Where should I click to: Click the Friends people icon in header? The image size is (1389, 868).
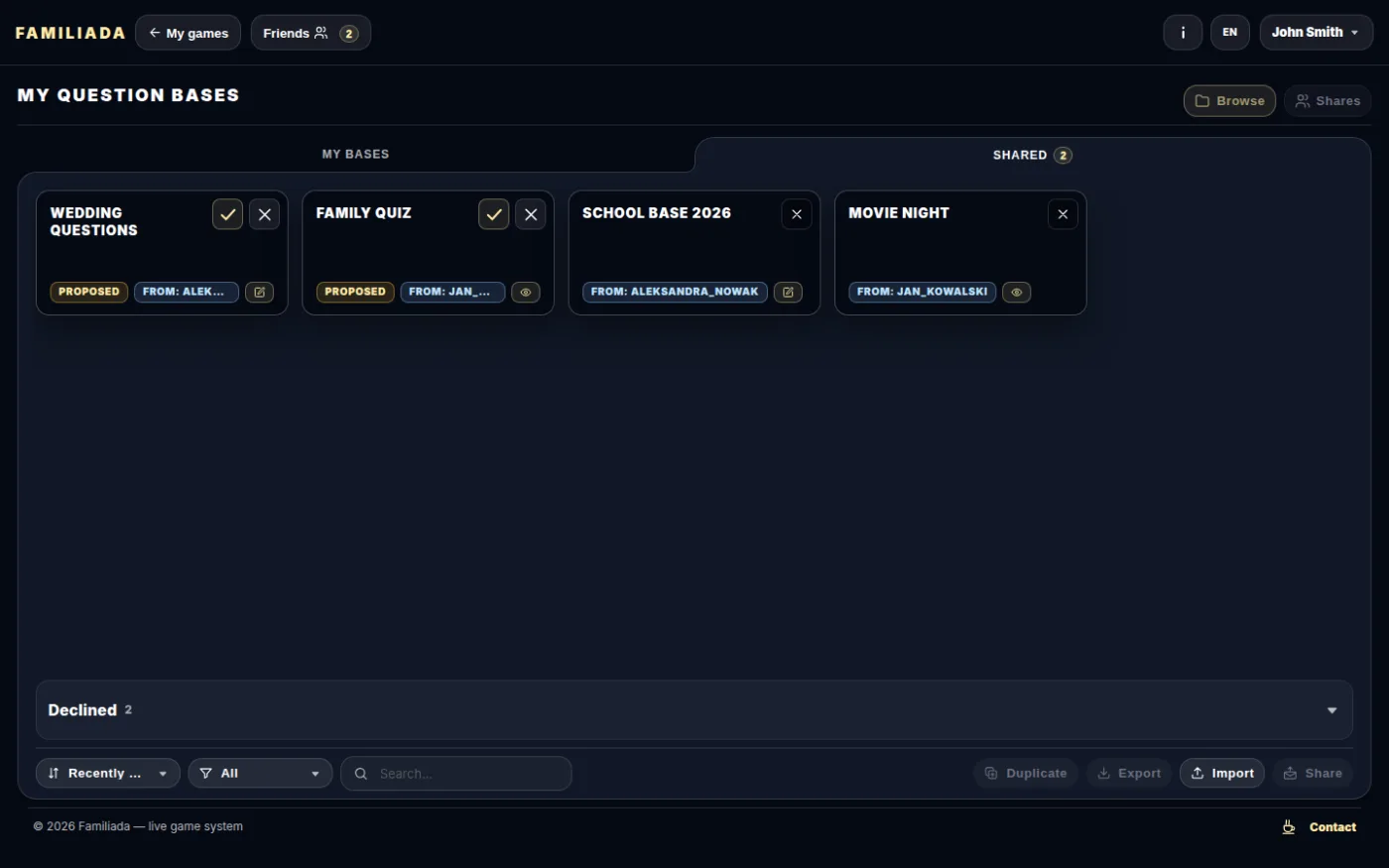[320, 33]
